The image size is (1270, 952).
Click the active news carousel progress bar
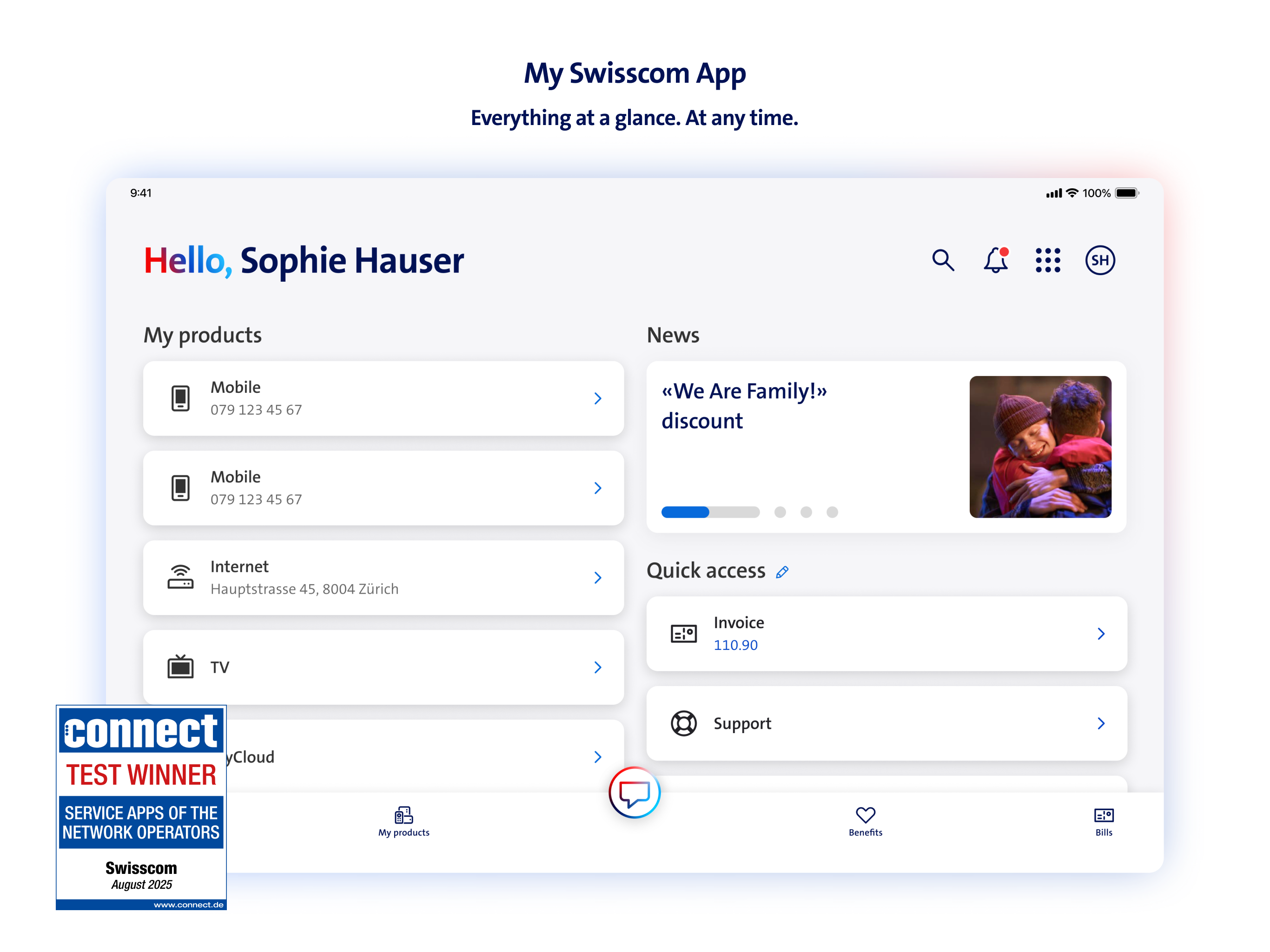710,512
